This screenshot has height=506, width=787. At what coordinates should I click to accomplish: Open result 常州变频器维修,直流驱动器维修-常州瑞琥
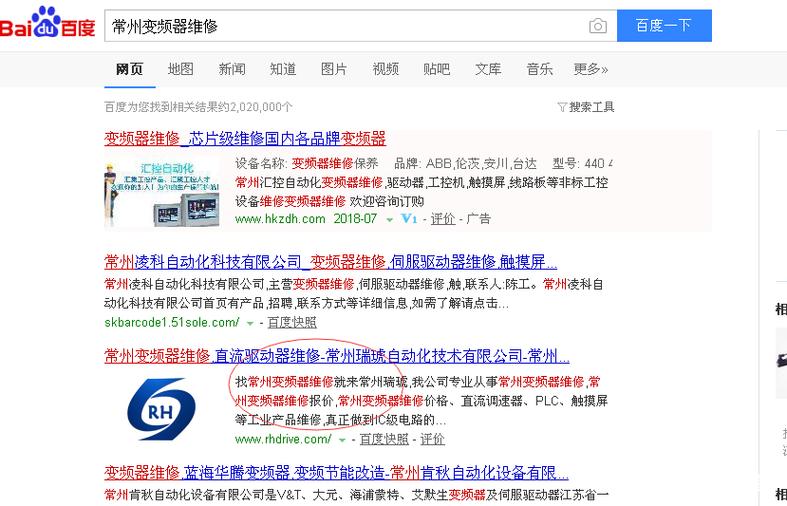[337, 356]
